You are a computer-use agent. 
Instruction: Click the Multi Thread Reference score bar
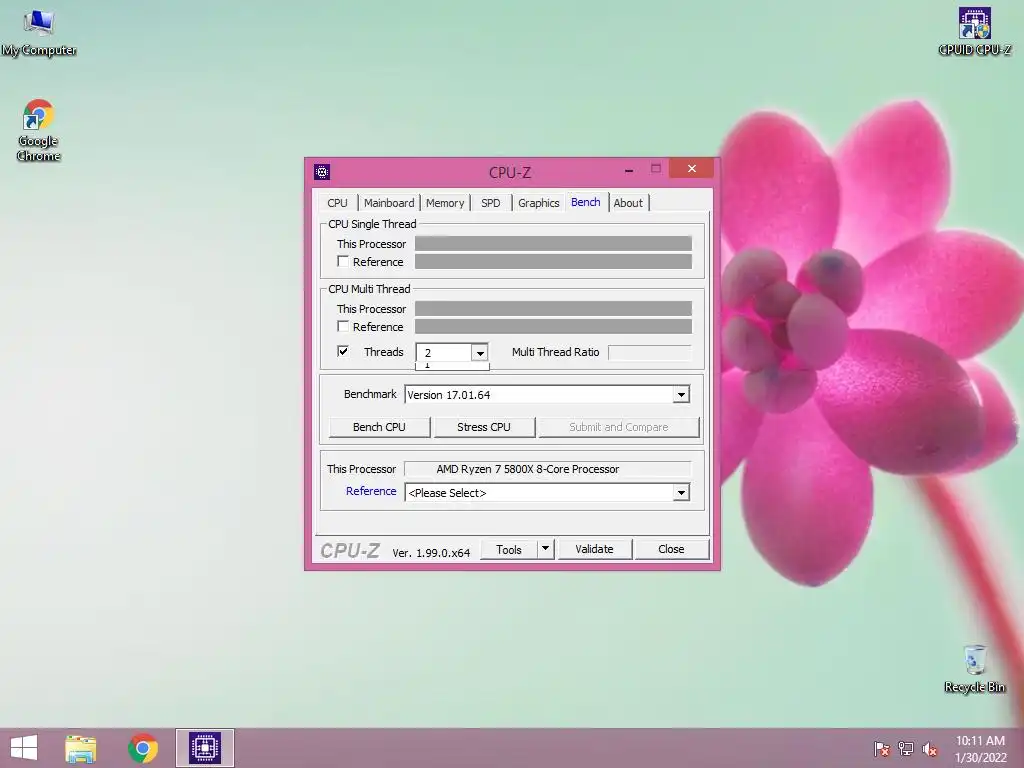click(x=553, y=327)
